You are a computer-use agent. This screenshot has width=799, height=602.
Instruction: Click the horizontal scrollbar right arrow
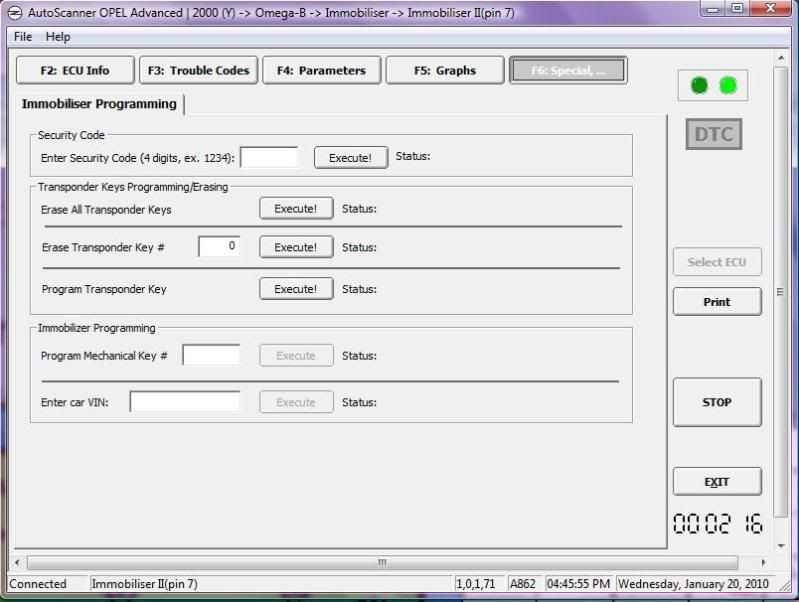click(763, 562)
